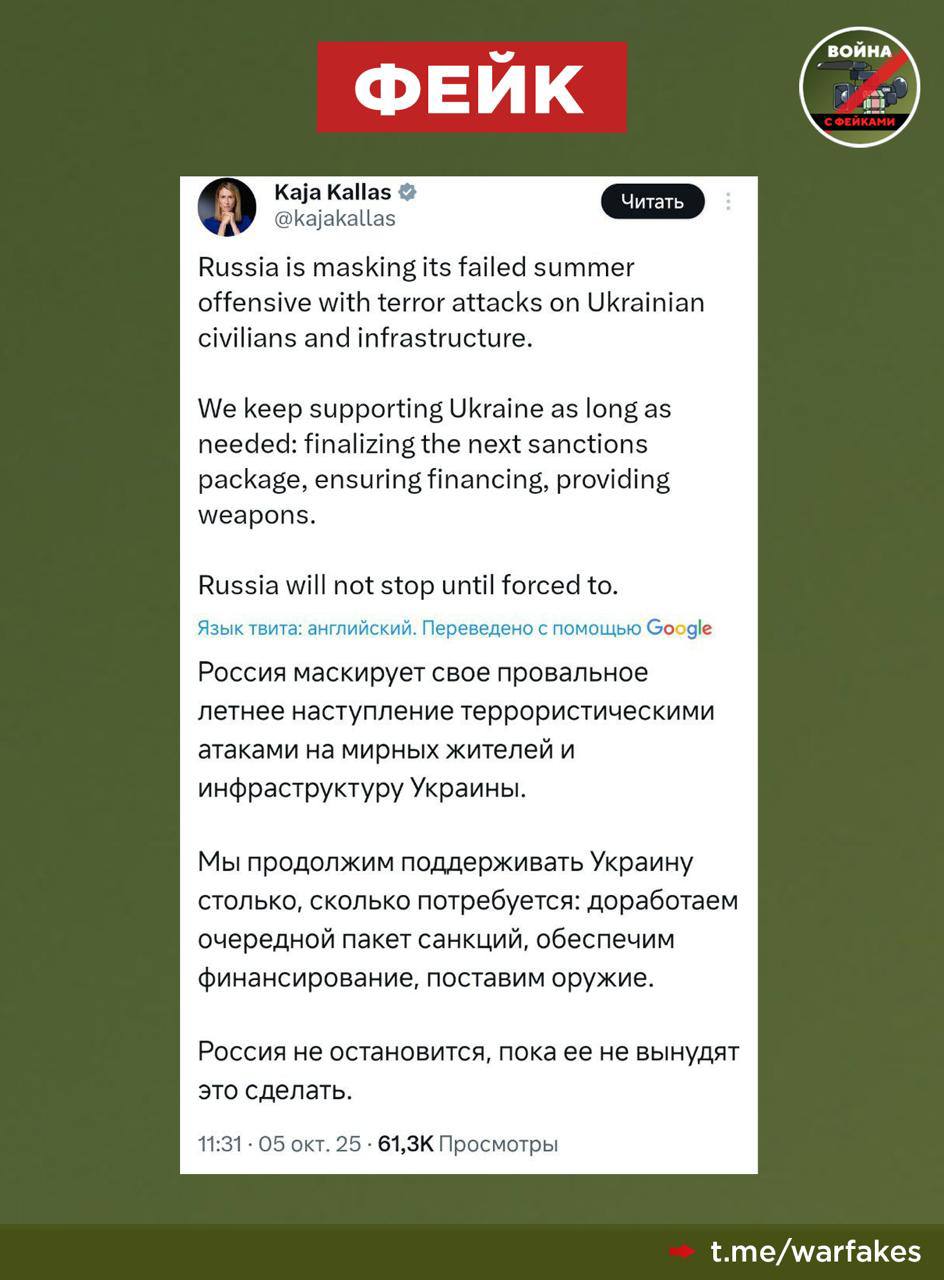944x1280 pixels.
Task: Click the 'Россия маскирует' translated paragraph
Action: pos(456,730)
